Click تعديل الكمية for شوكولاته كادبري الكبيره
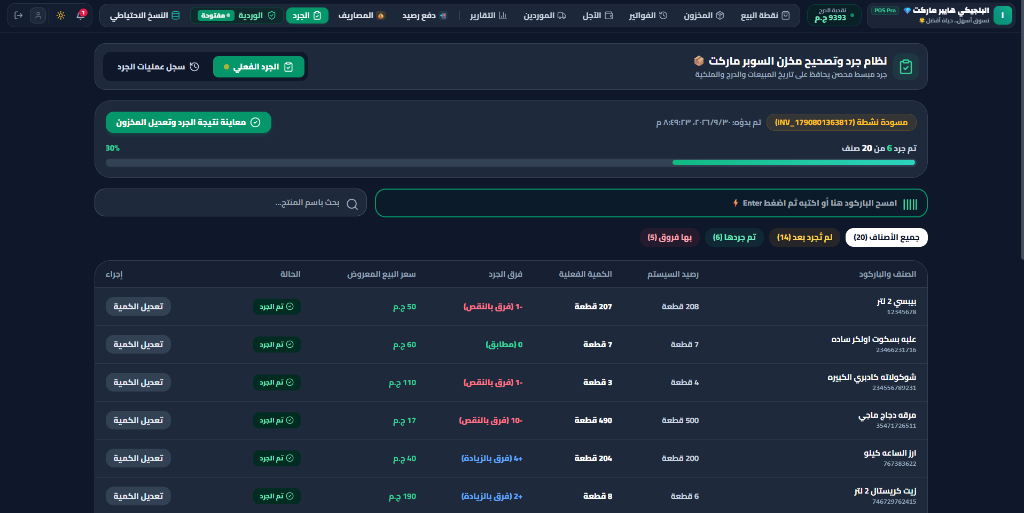Screen dimensions: 1024x513 tap(138, 382)
